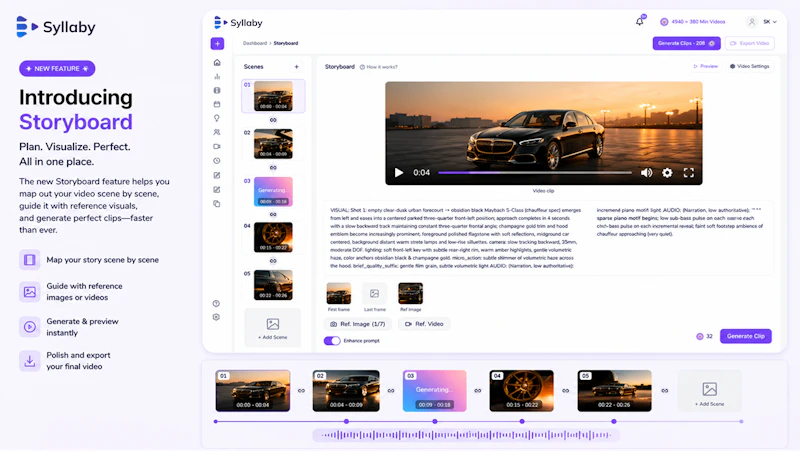800x451 pixels.
Task: Select scene 02 thumbnail in Scenes panel
Action: coord(273,143)
